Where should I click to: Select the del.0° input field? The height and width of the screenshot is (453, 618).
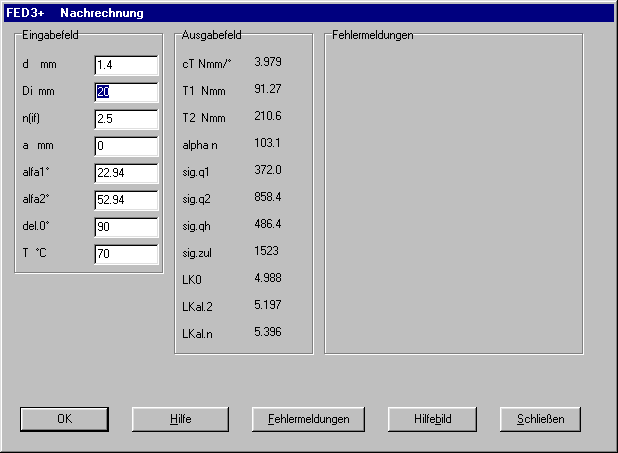click(x=127, y=227)
